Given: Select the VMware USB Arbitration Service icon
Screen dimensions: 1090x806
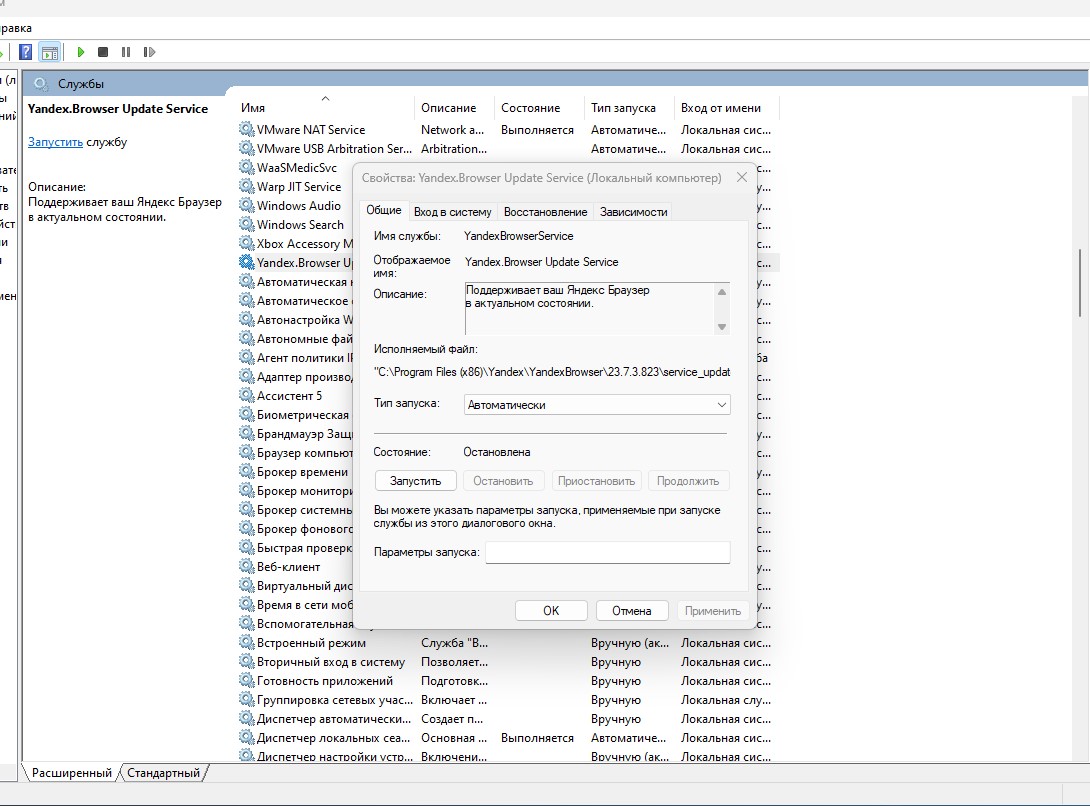Looking at the screenshot, I should click(x=246, y=148).
